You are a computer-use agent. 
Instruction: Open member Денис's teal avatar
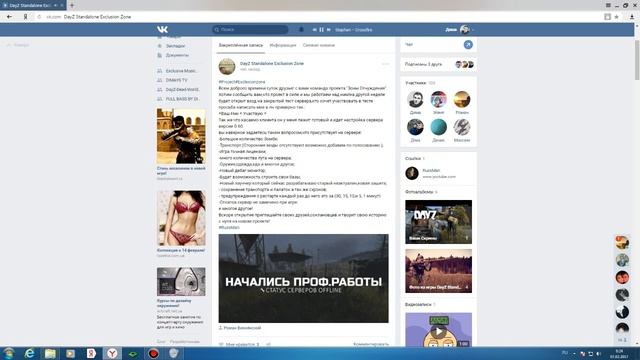pos(438,127)
